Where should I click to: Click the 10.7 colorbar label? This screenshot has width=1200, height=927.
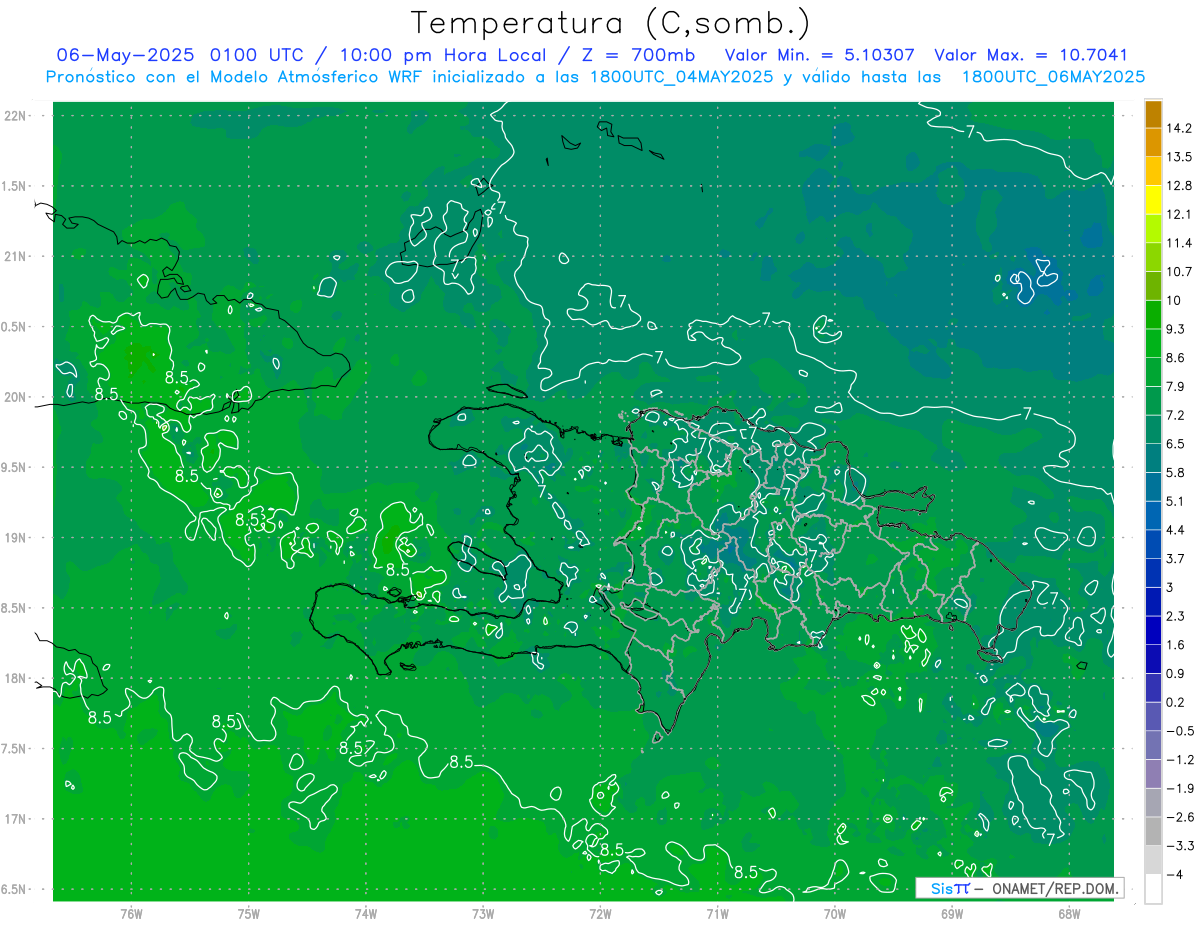pyautogui.click(x=1179, y=272)
